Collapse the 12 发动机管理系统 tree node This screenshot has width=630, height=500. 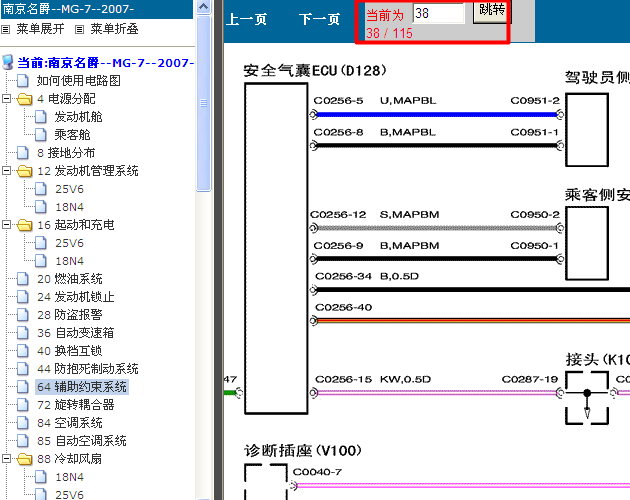[6, 170]
